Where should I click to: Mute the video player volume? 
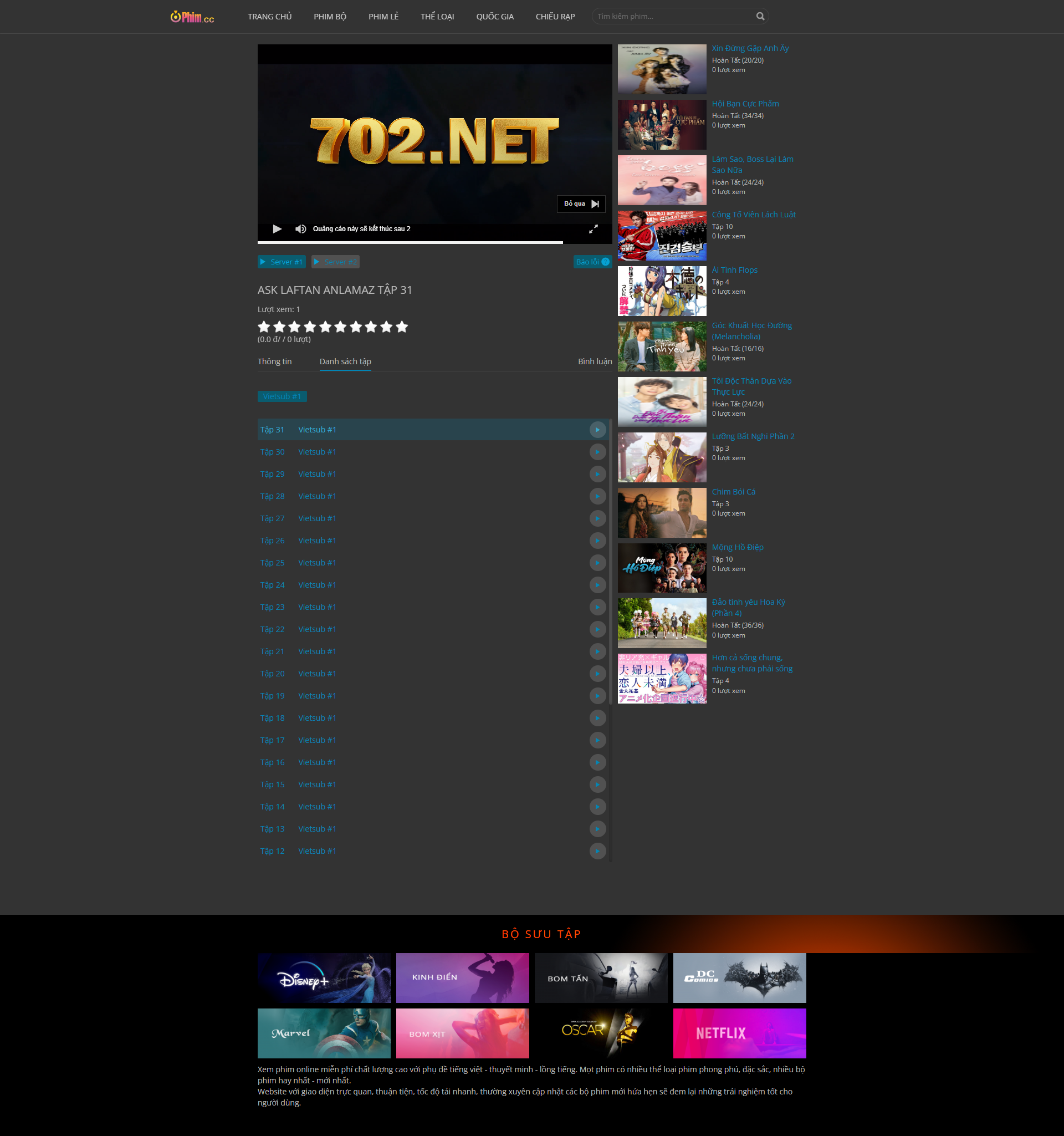[x=300, y=228]
